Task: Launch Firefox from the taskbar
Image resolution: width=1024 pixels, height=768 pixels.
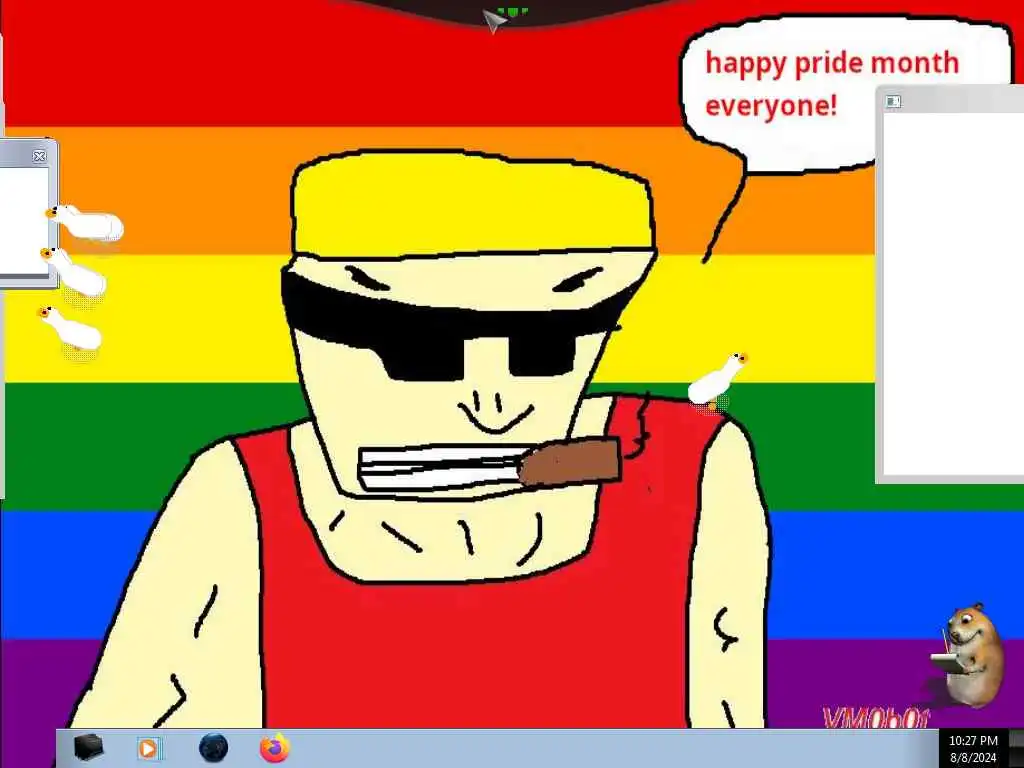Action: pyautogui.click(x=276, y=748)
